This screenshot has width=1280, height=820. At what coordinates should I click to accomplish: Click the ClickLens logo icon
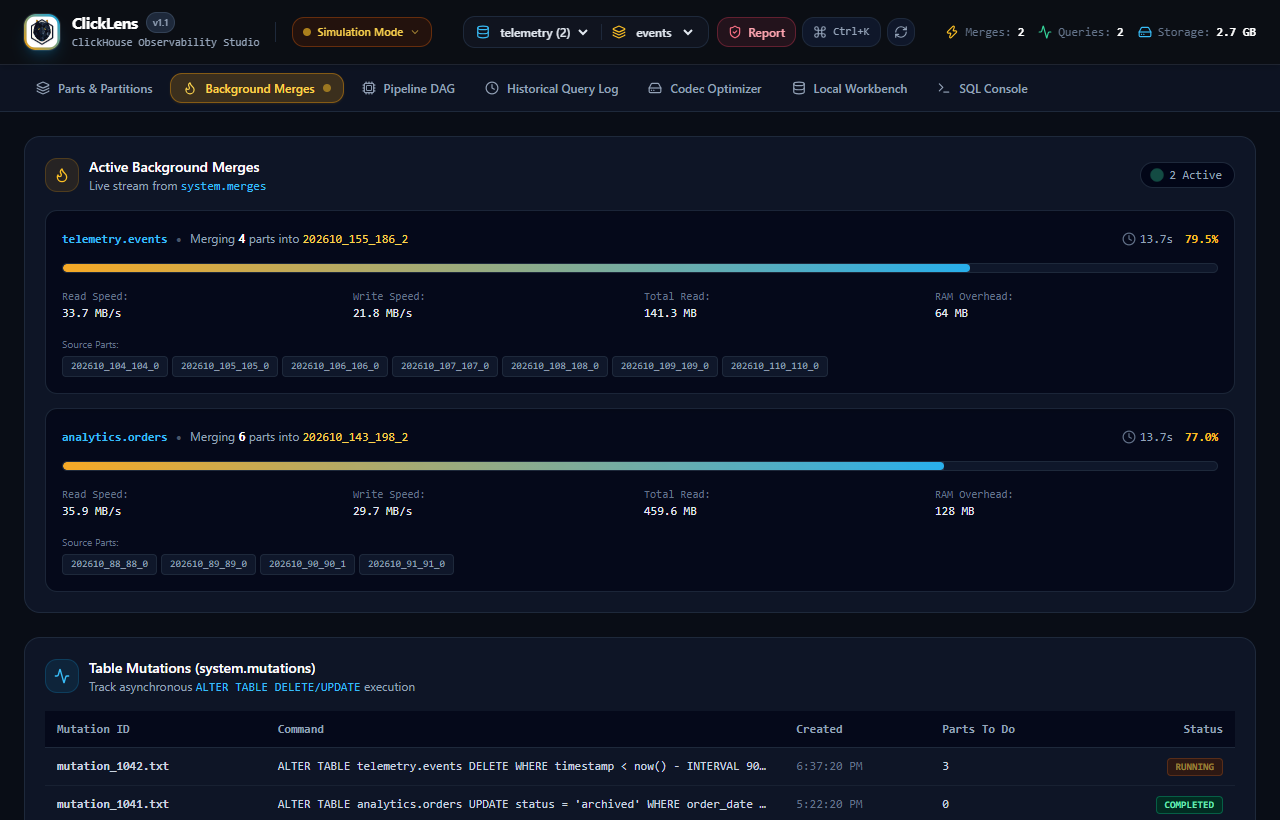point(42,32)
